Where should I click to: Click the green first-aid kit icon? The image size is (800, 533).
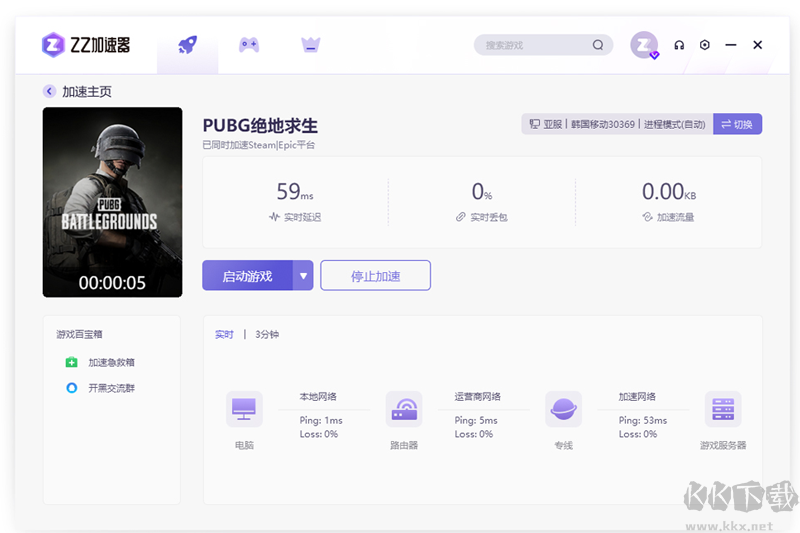pyautogui.click(x=71, y=362)
